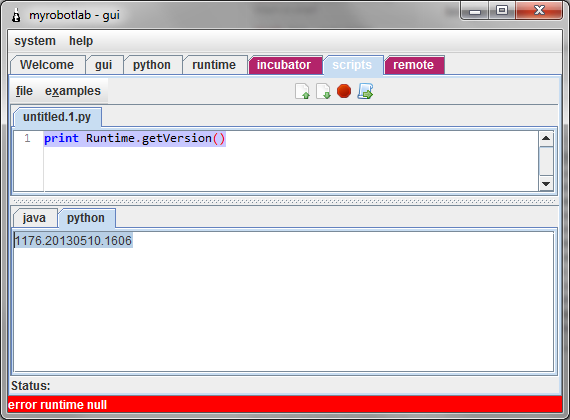Select the untitled.1.py editor tab
This screenshot has width=570, height=420.
point(57,117)
